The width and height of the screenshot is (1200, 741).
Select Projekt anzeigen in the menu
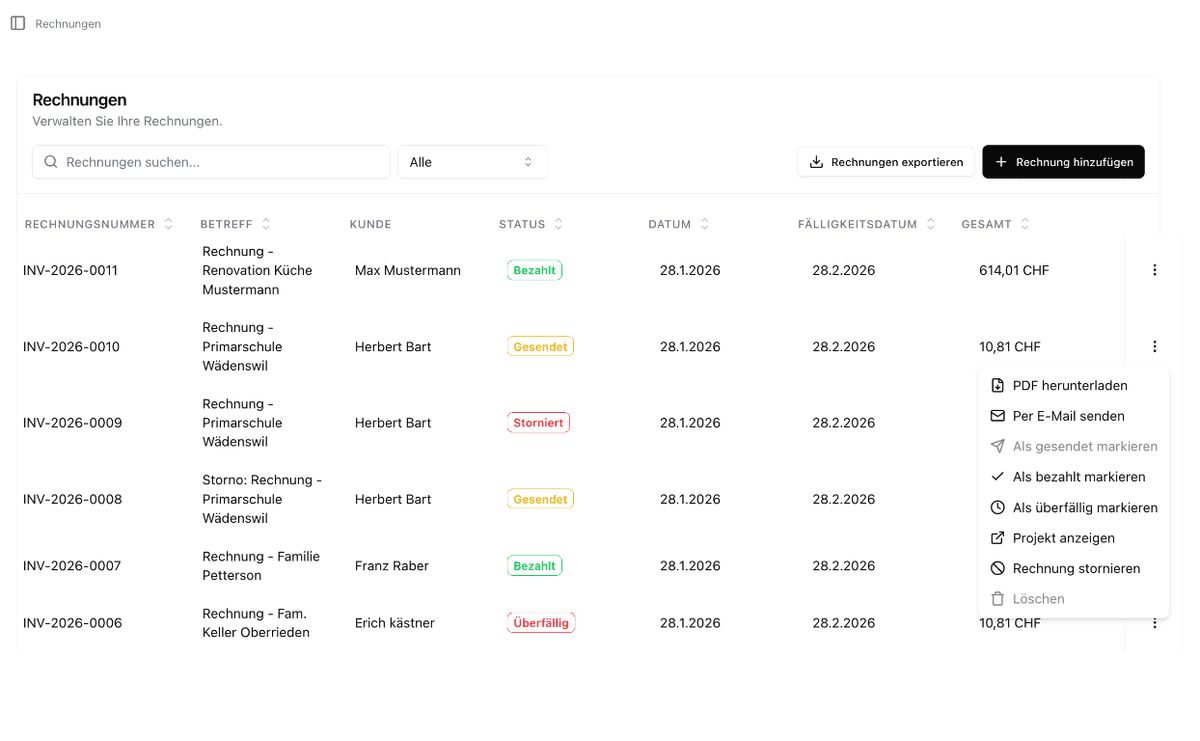point(1063,538)
